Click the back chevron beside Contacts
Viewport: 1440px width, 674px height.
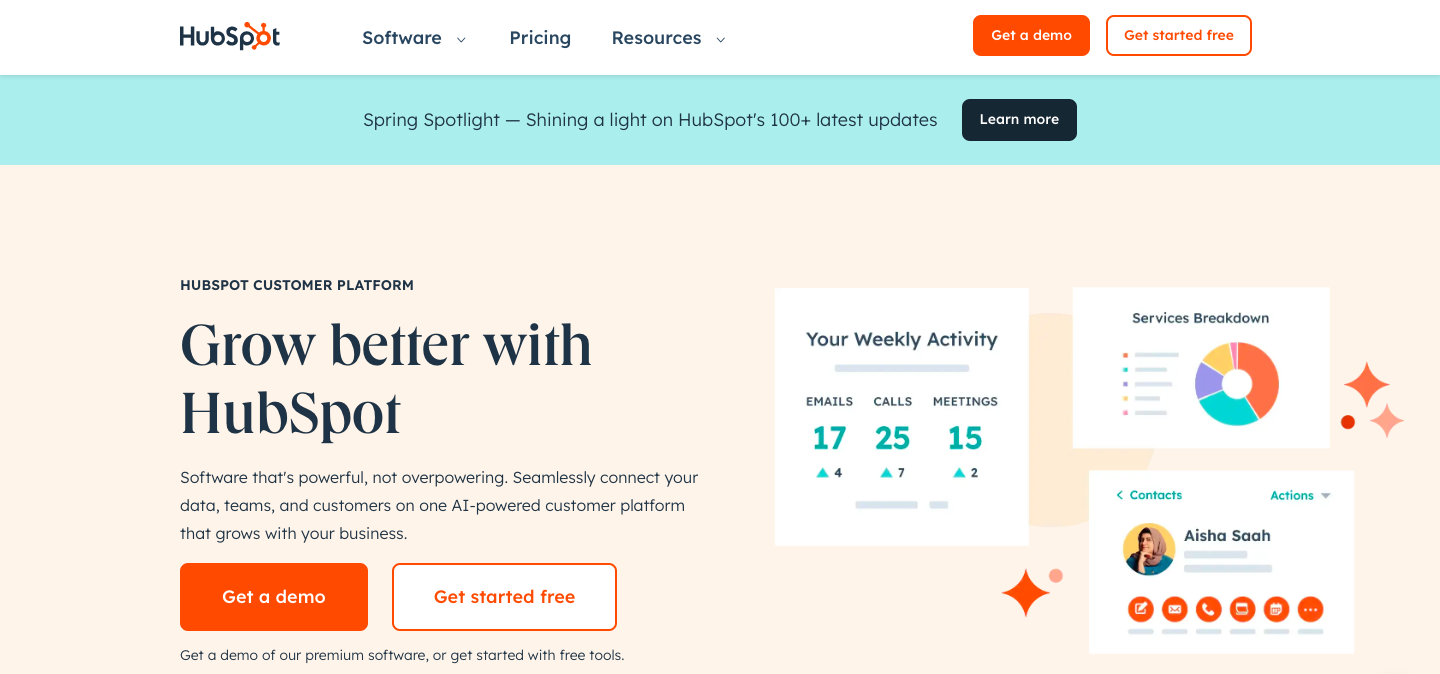point(1120,495)
